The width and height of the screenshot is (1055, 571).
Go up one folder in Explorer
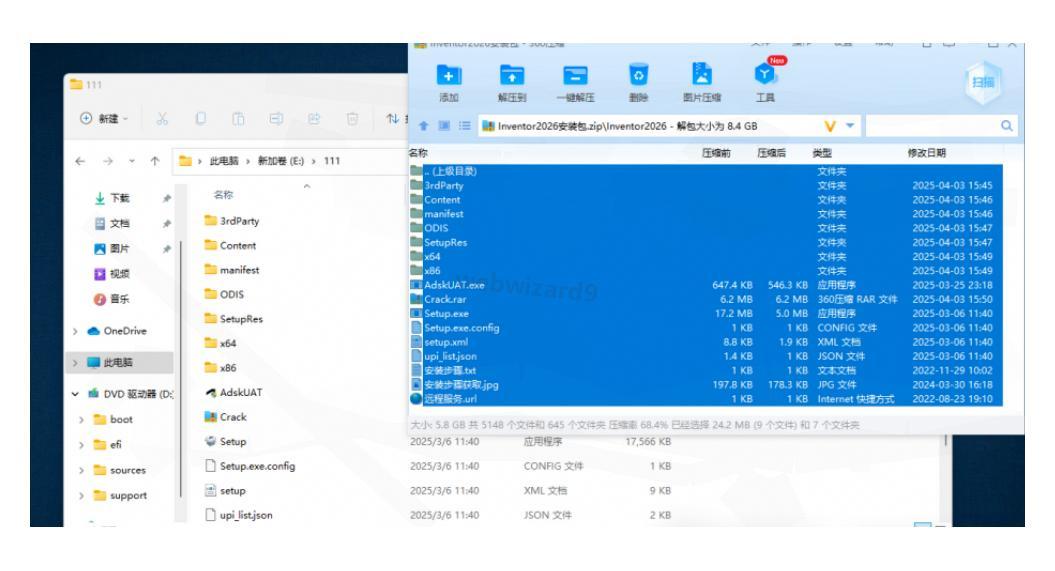[155, 161]
